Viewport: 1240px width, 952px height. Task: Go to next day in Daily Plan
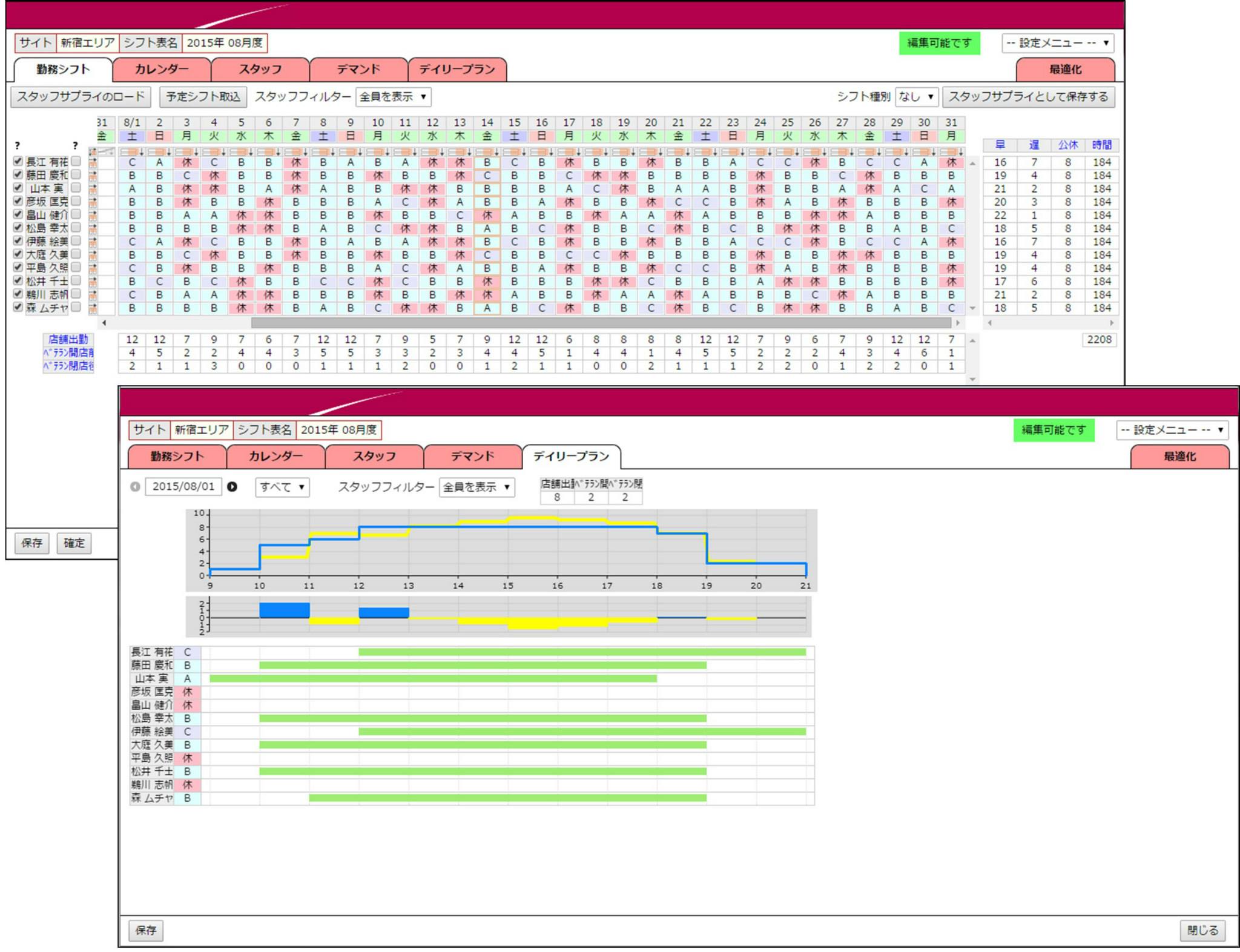pos(232,486)
